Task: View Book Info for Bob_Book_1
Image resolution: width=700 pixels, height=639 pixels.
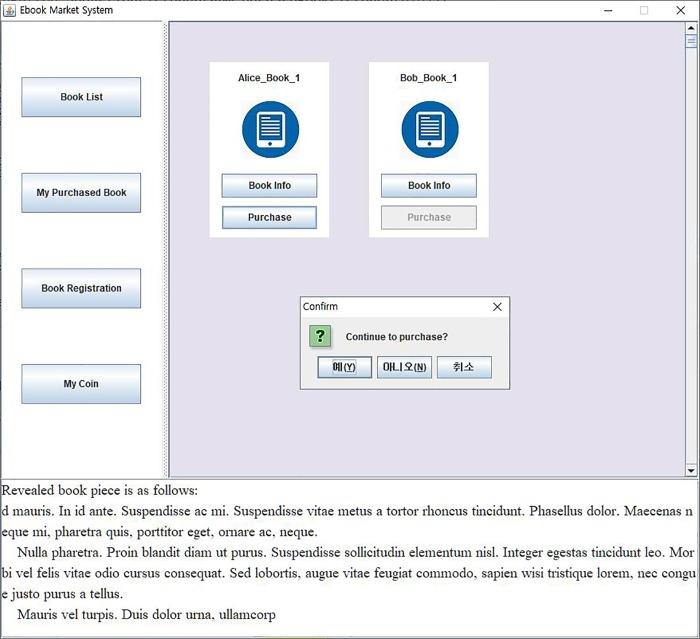Action: coord(428,186)
